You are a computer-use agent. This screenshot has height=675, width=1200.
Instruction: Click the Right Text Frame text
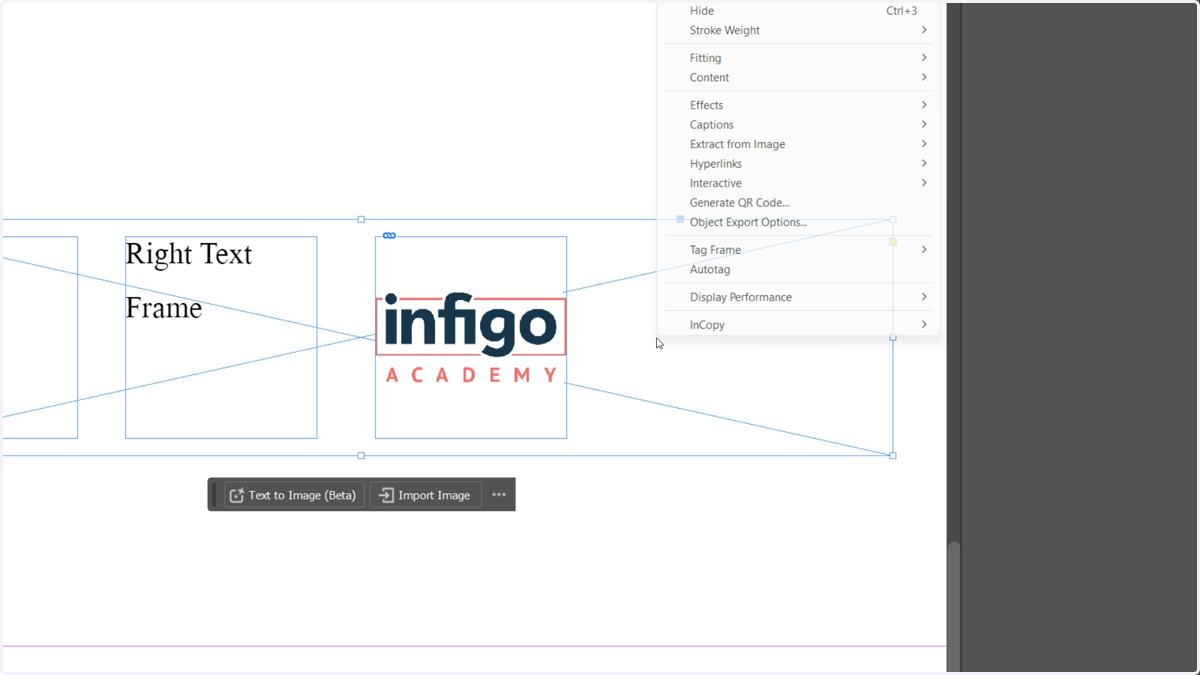pos(188,281)
